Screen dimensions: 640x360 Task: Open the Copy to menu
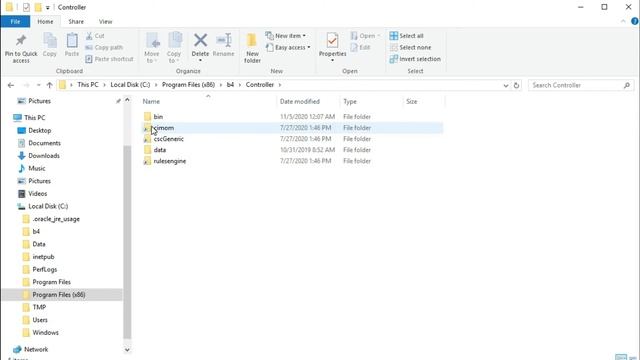[x=174, y=48]
